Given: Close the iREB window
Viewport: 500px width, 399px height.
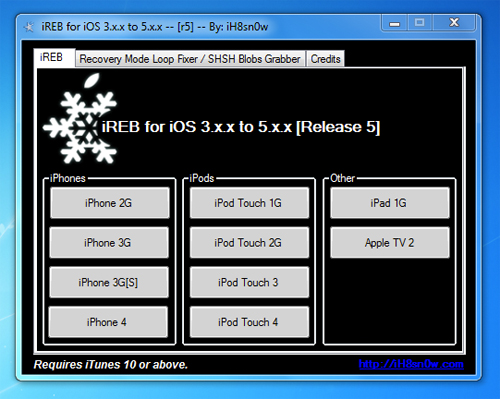Looking at the screenshot, I should click(454, 23).
